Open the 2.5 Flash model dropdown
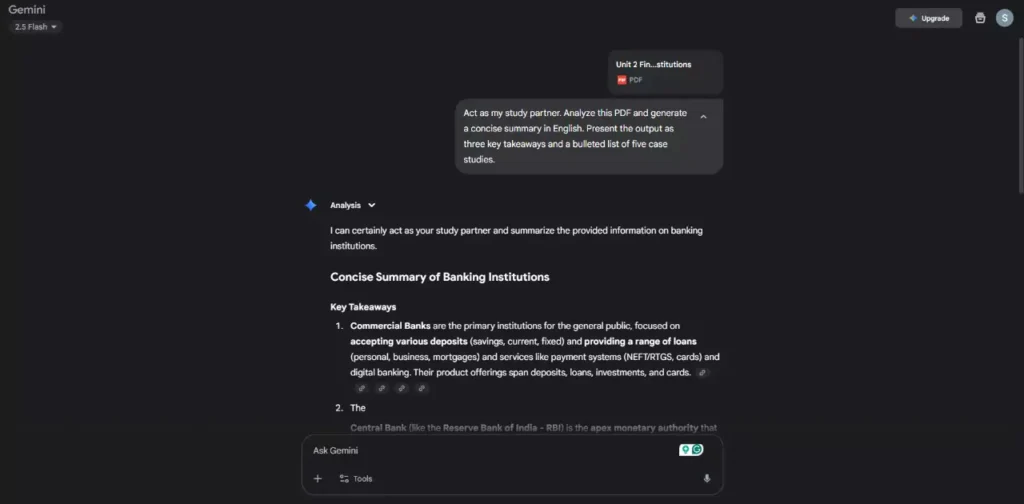1024x504 pixels. (36, 27)
